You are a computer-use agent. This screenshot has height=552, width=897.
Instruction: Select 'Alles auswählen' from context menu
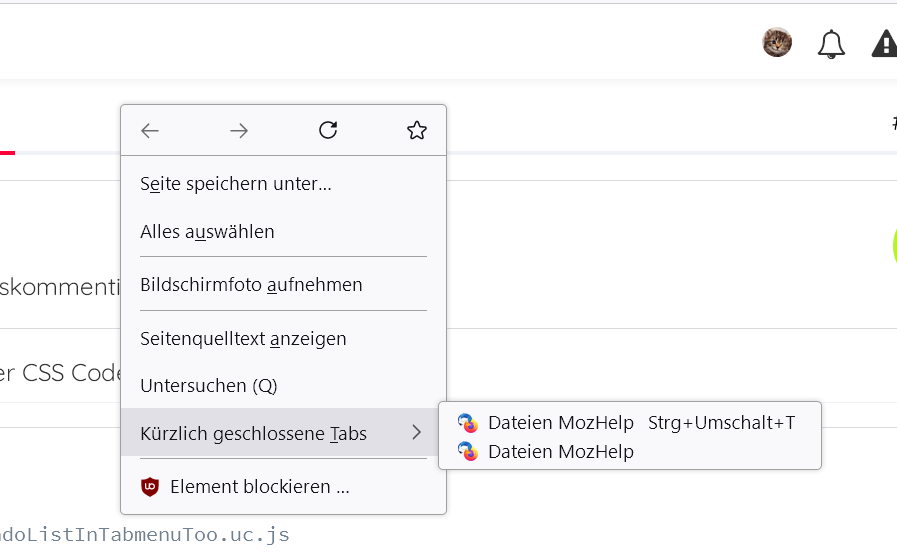pyautogui.click(x=207, y=232)
